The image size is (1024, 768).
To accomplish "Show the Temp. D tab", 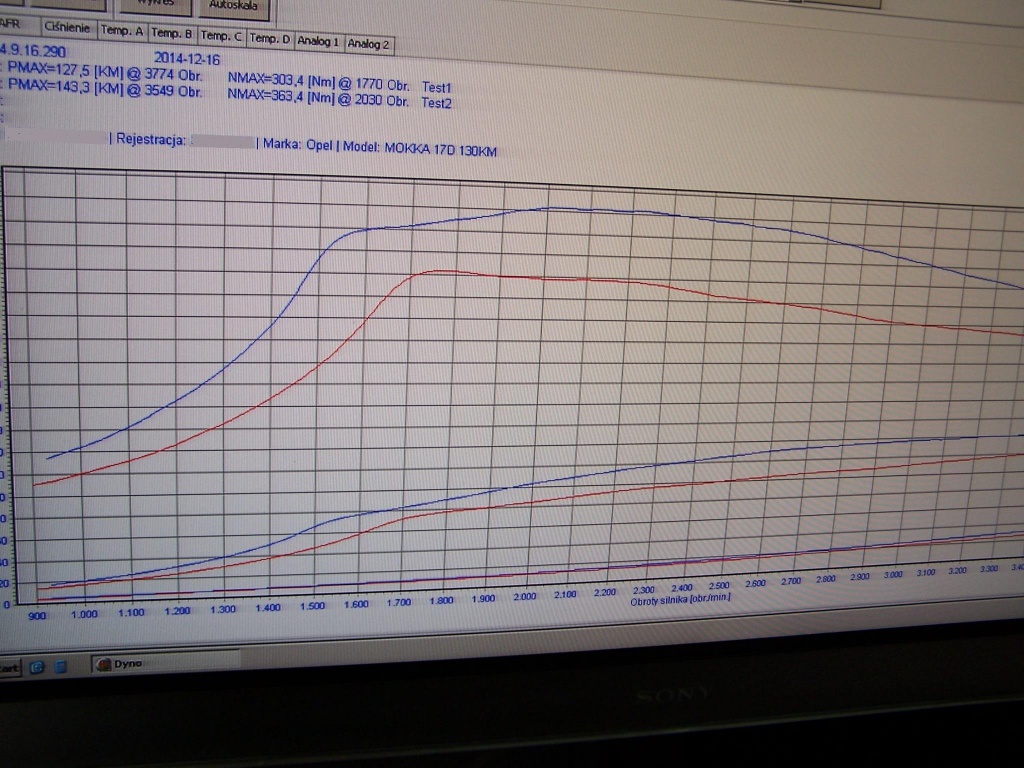I will coord(269,39).
